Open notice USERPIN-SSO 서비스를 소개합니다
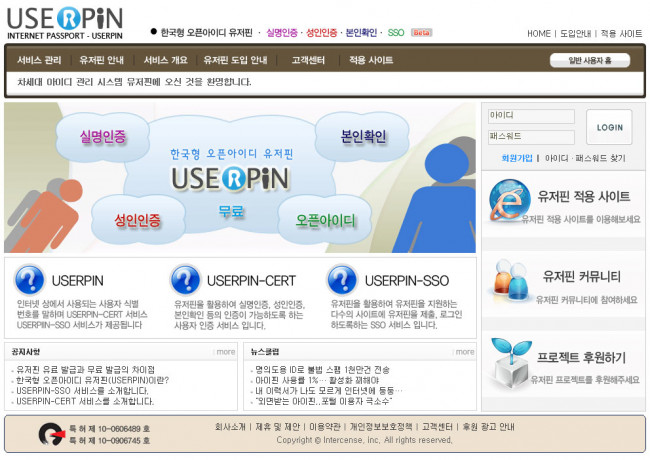The height and width of the screenshot is (460, 650). 82,390
